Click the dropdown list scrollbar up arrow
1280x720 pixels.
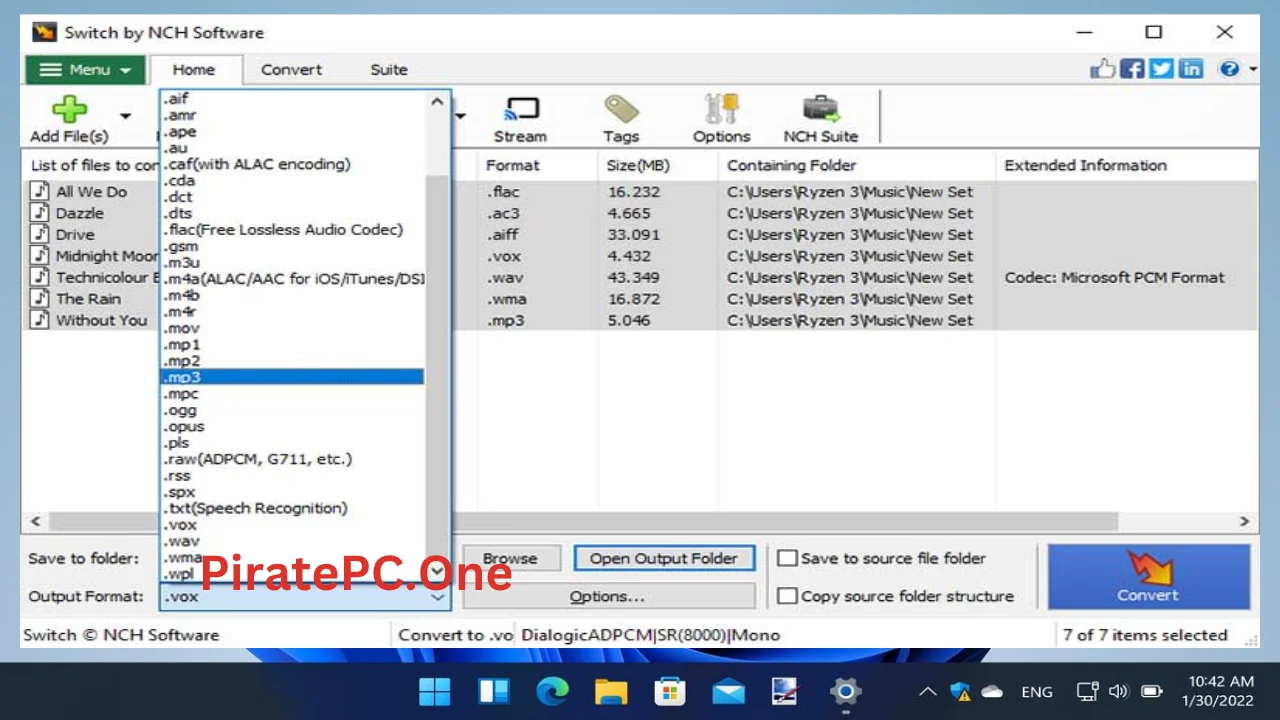point(437,101)
